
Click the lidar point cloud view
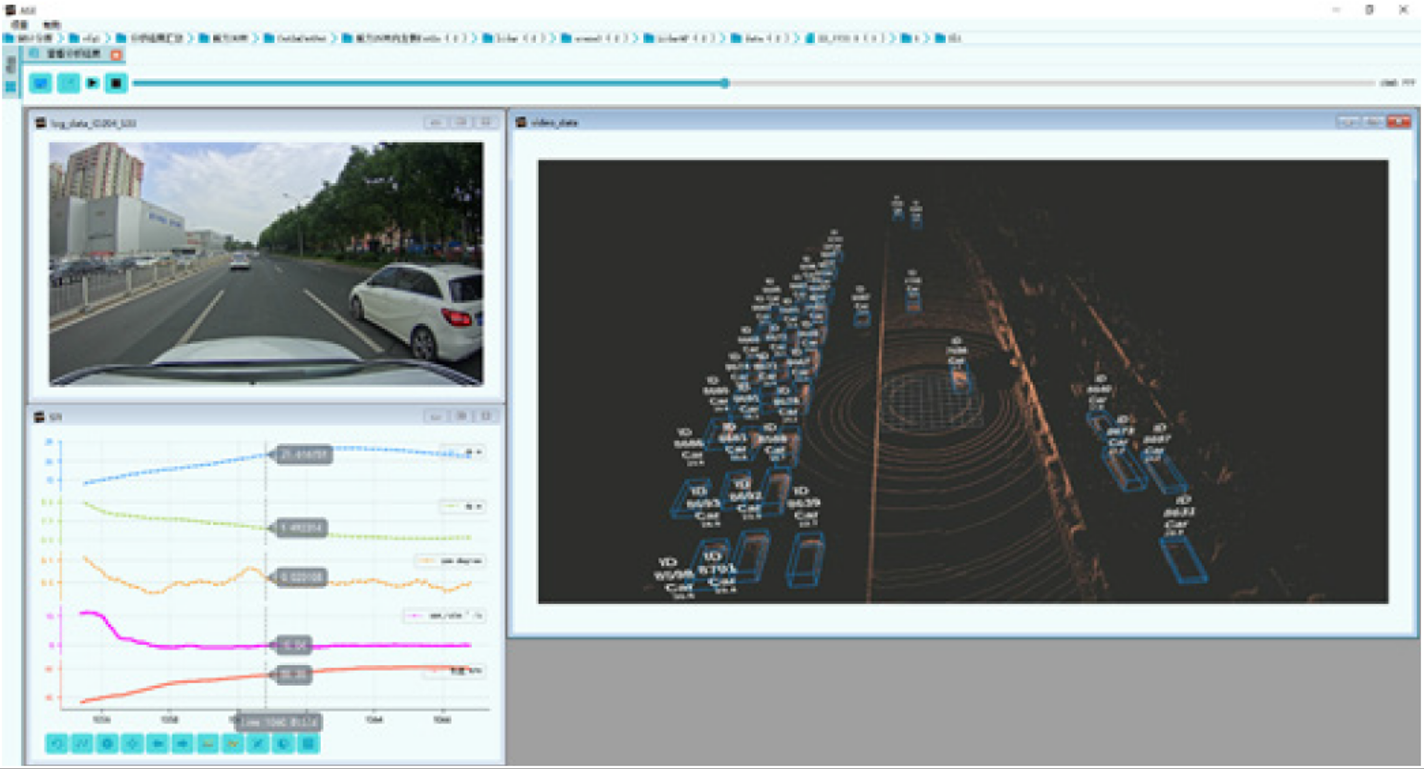[x=963, y=381]
